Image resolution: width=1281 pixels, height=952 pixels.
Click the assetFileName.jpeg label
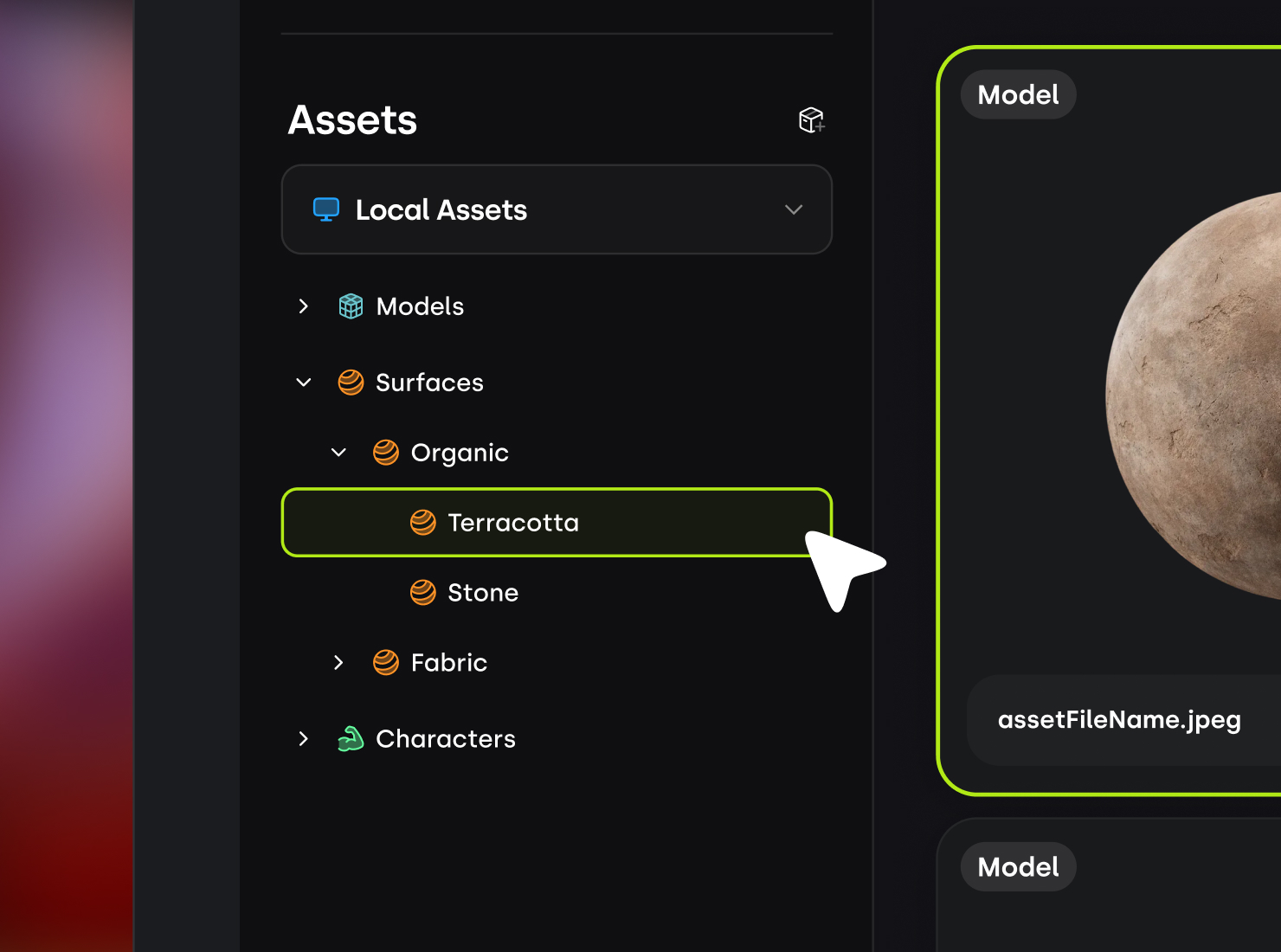[x=1119, y=720]
